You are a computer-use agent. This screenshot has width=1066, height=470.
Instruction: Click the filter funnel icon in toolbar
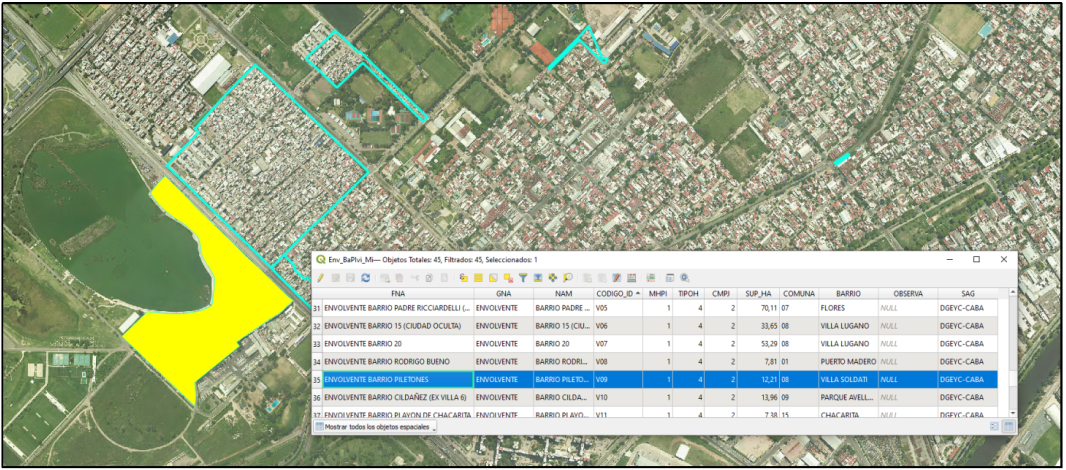point(523,278)
